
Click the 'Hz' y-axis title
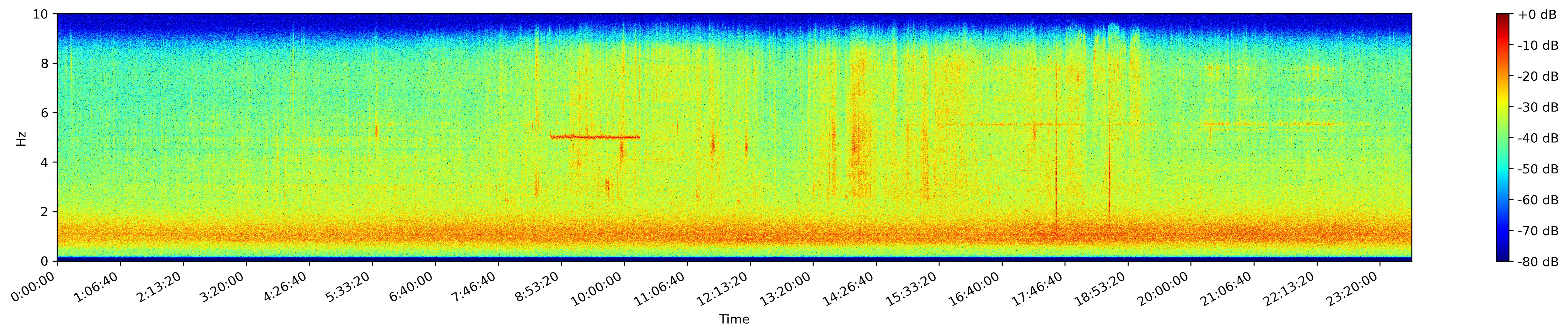pyautogui.click(x=21, y=138)
